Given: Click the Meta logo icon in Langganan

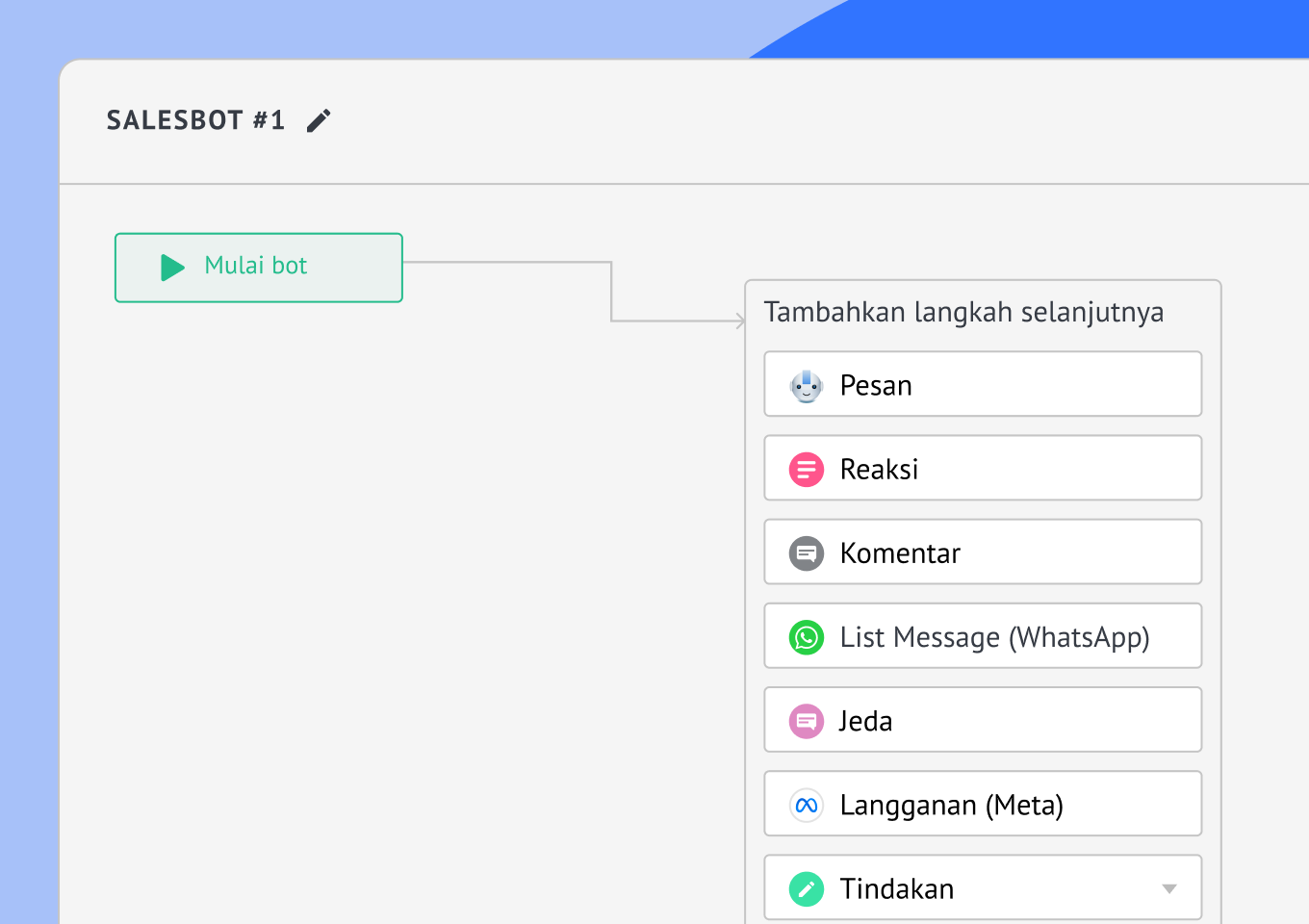Looking at the screenshot, I should (x=807, y=805).
